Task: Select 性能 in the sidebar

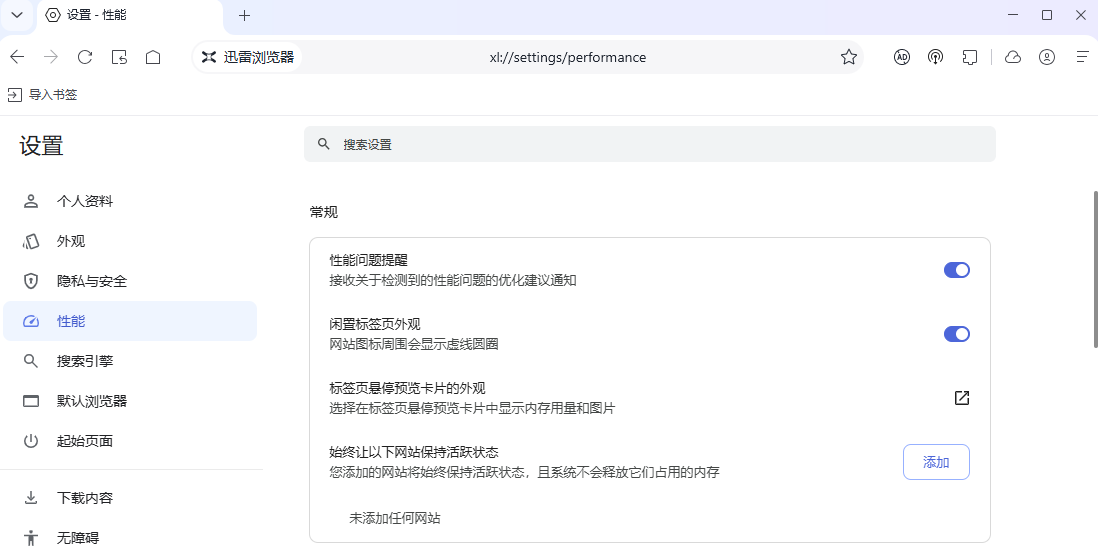Action: [x=130, y=321]
